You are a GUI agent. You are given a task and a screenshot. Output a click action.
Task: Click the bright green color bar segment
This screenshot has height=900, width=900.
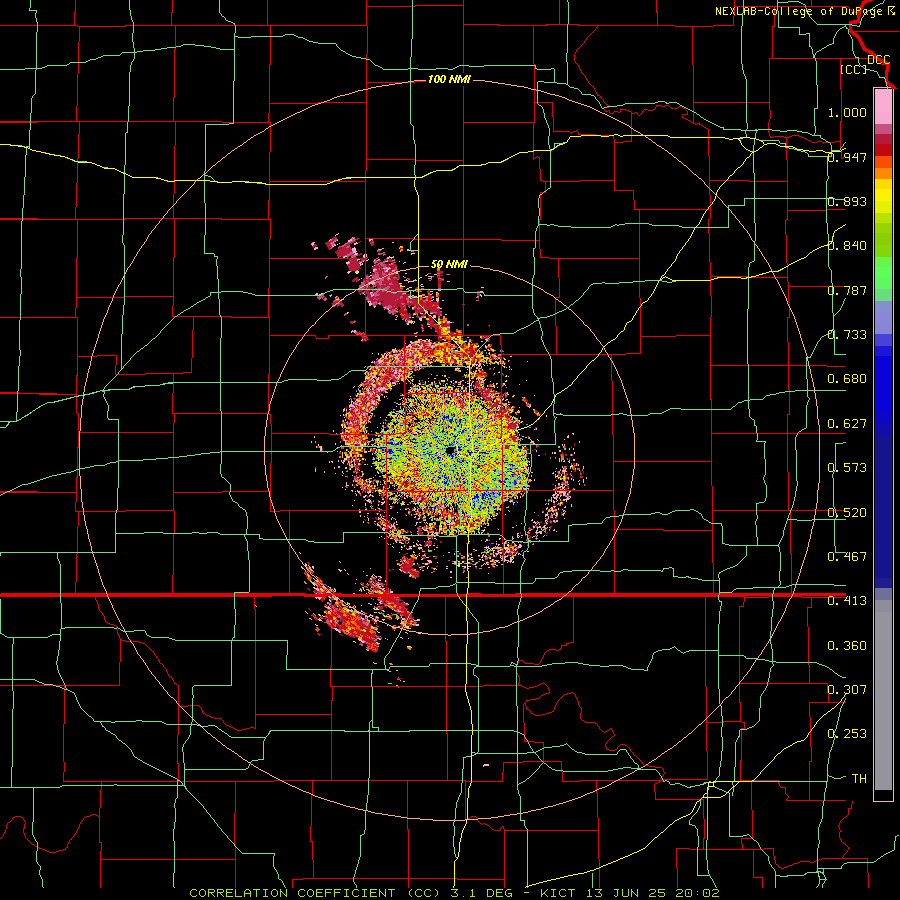pos(883,273)
